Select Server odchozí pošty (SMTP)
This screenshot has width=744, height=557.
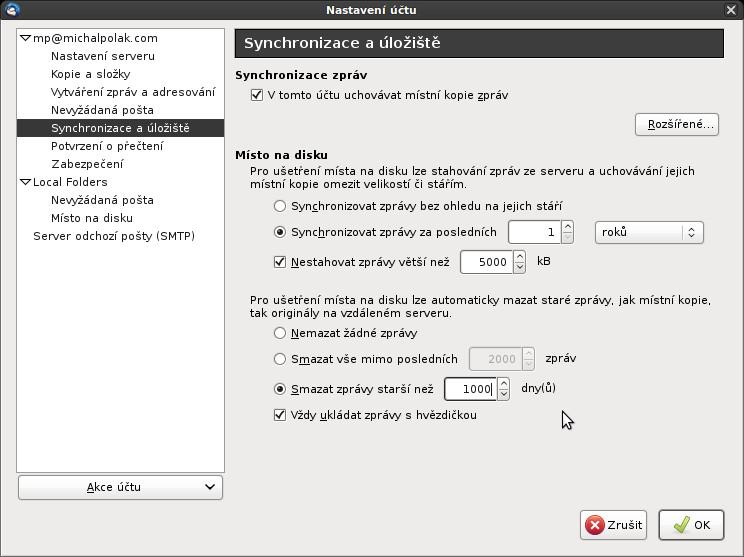pos(114,236)
